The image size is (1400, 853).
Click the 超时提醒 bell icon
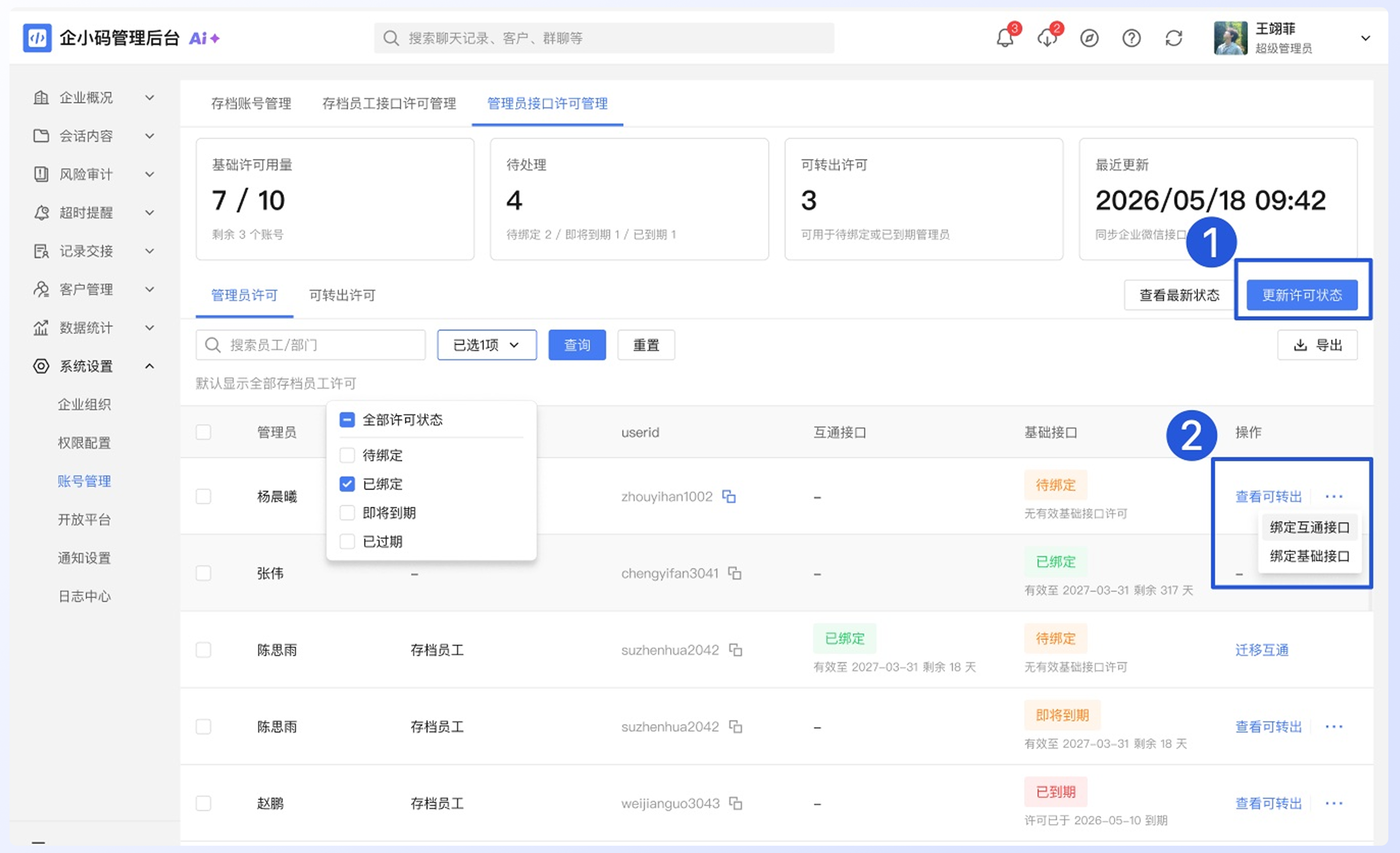(41, 213)
